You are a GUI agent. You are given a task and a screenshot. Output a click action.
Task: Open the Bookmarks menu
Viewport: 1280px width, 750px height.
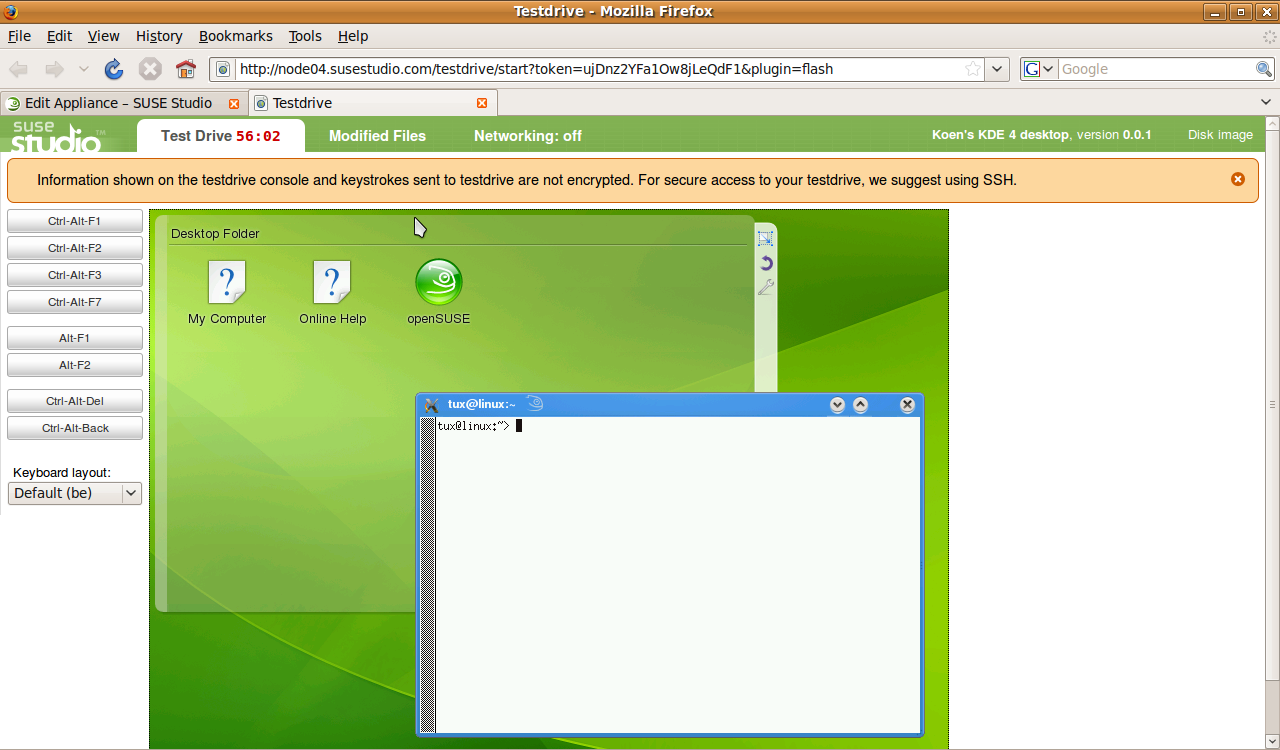(235, 36)
